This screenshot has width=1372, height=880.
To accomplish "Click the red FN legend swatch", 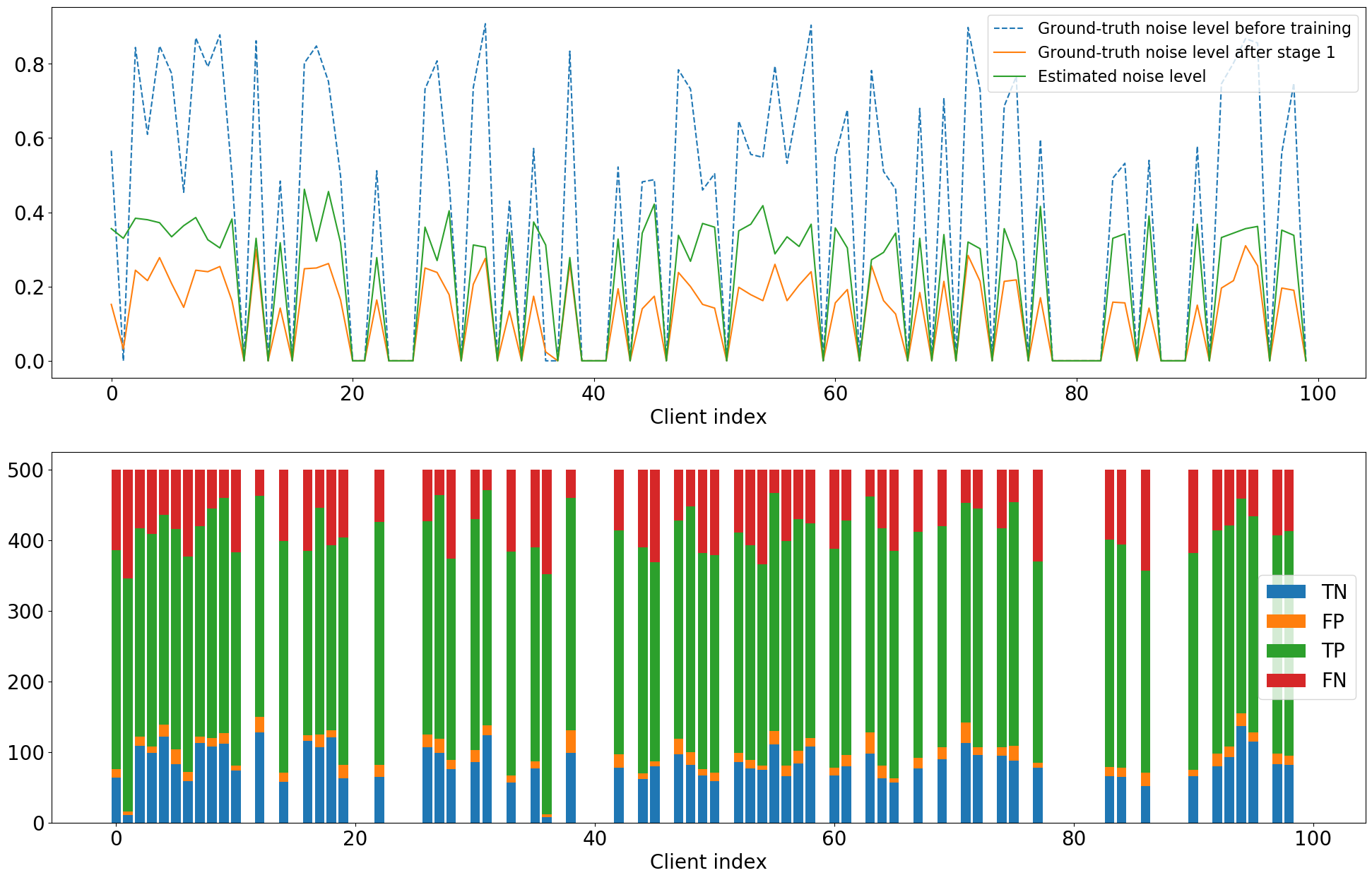I will (1286, 680).
